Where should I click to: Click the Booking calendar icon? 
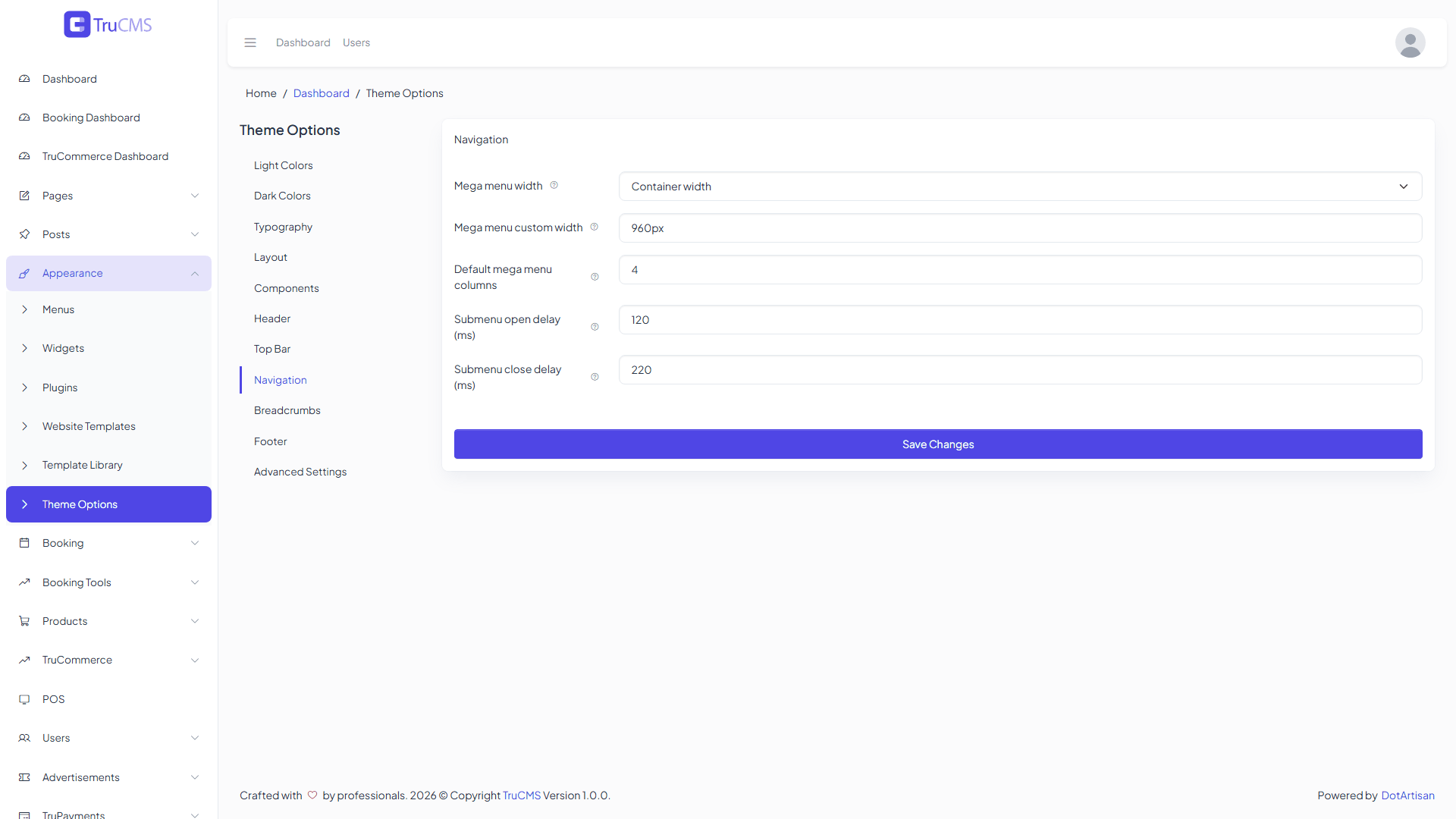click(24, 543)
